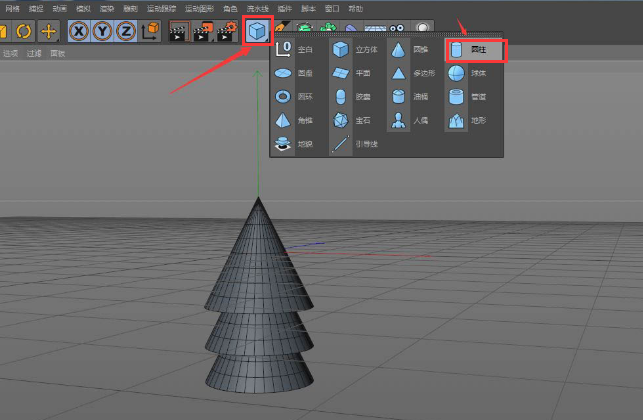Viewport: 643px width, 420px height.
Task: Toggle the X axis lock
Action: point(78,30)
